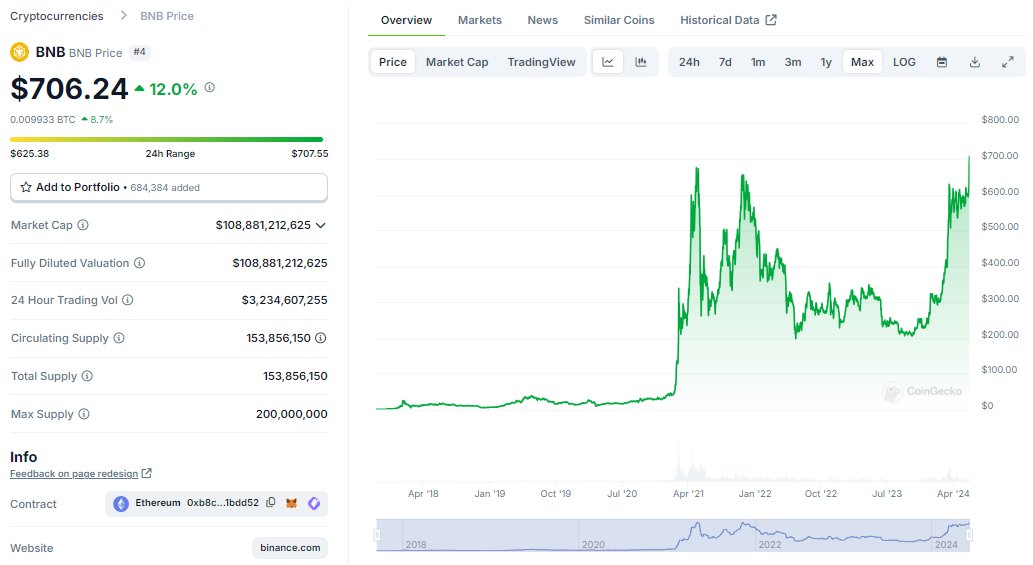The width and height of the screenshot is (1033, 565).
Task: Open the Historical Data tab
Action: click(728, 20)
